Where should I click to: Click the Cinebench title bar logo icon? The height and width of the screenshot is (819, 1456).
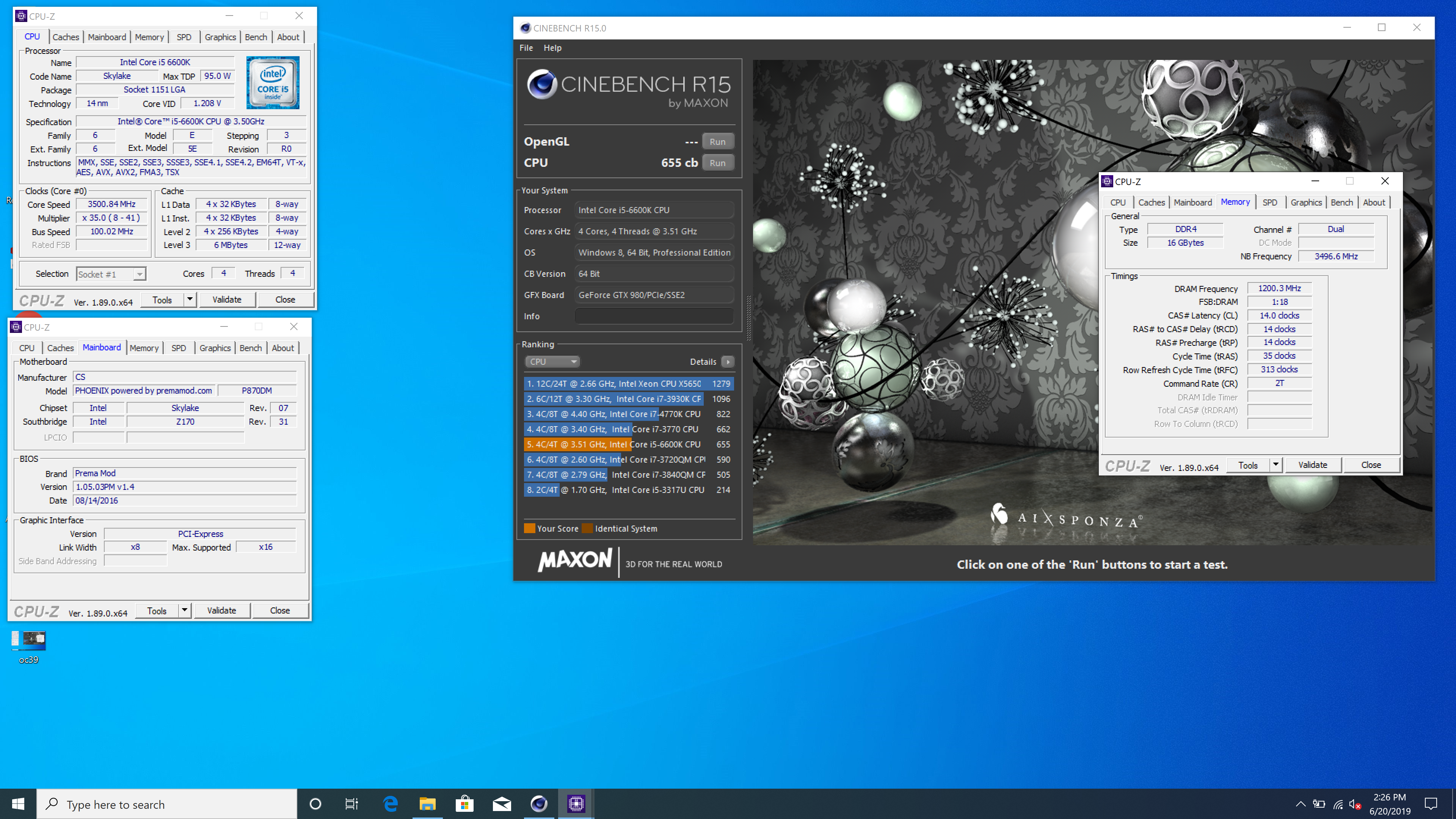pyautogui.click(x=525, y=28)
